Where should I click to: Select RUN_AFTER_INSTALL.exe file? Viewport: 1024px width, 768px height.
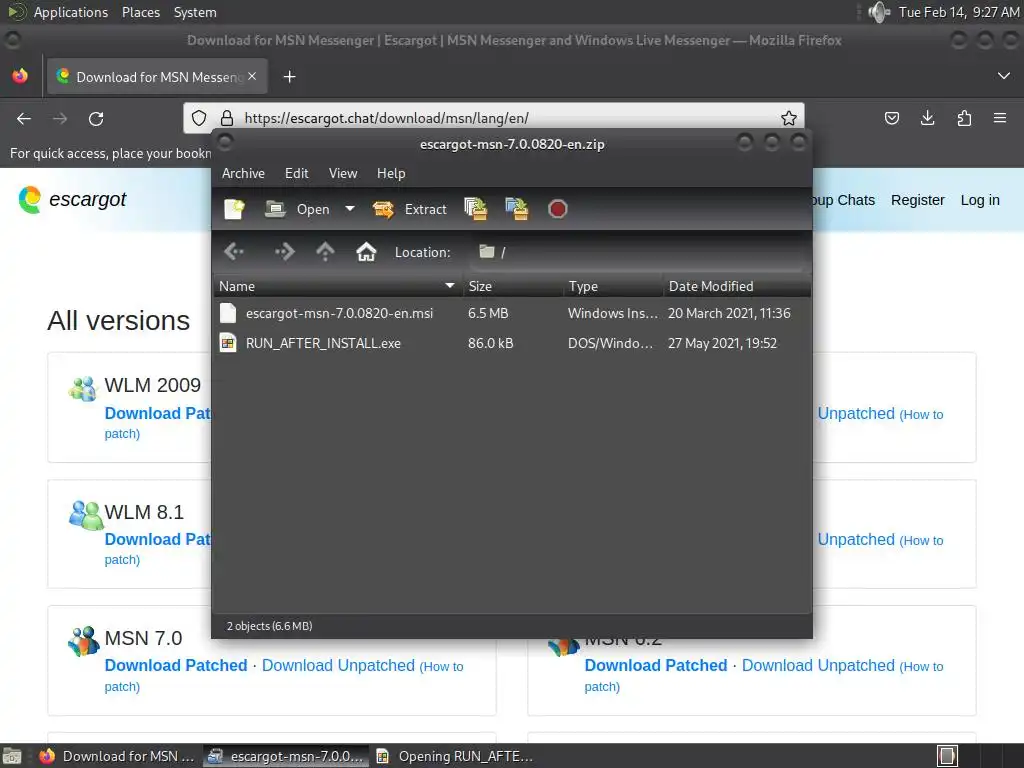coord(323,344)
